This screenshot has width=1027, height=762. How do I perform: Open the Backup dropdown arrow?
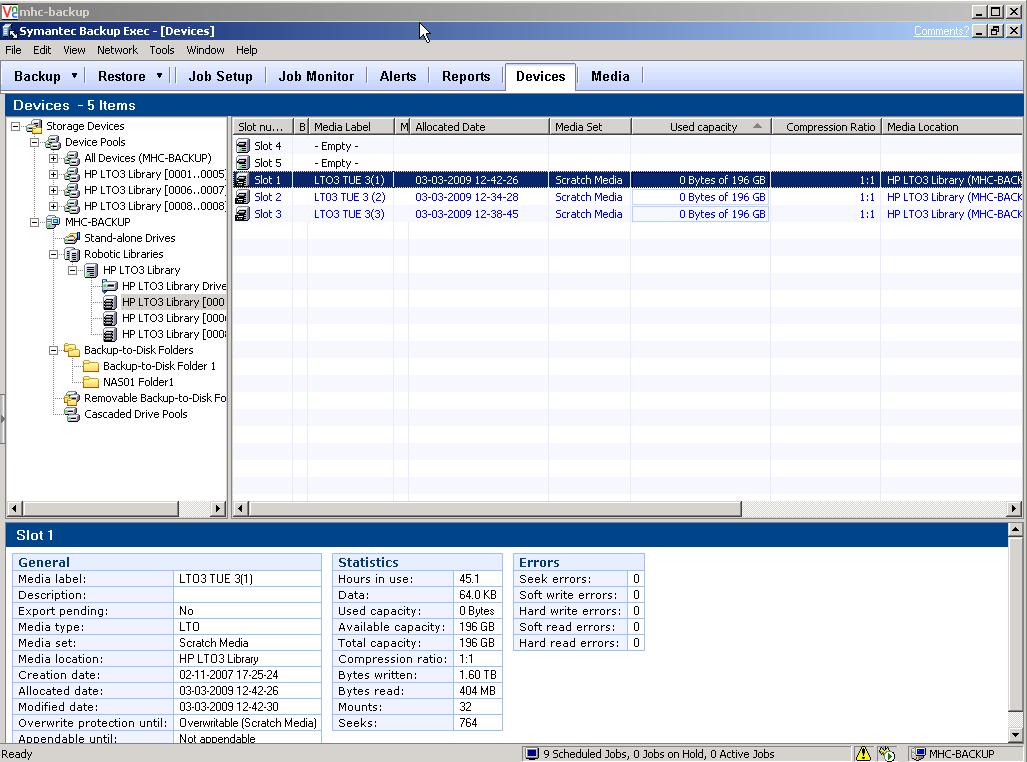coord(75,76)
